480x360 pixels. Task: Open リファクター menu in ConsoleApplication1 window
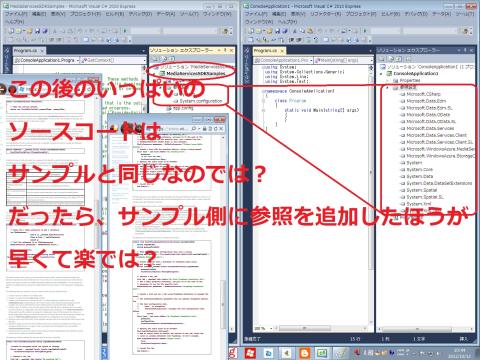325,14
